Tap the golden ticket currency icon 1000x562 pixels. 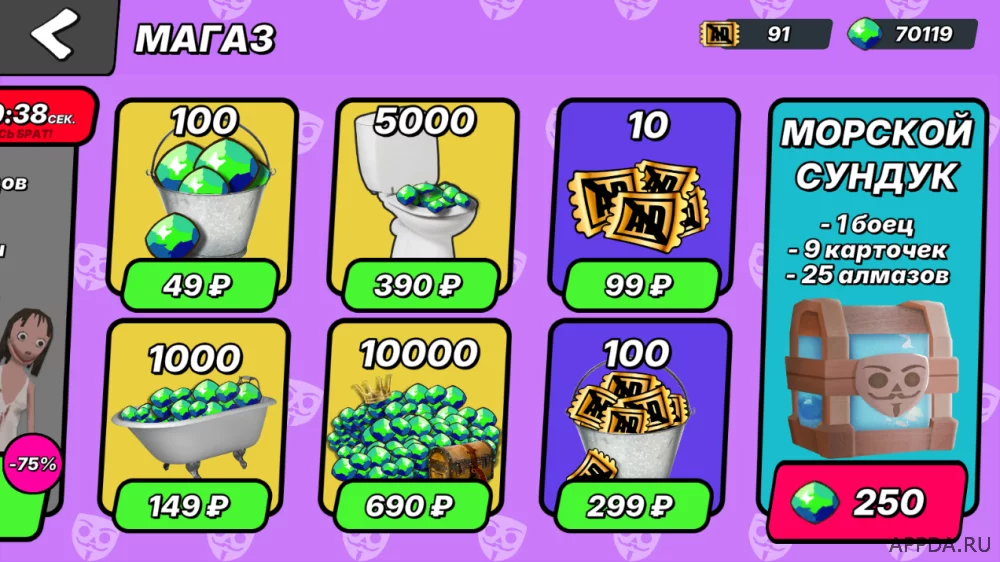point(719,34)
